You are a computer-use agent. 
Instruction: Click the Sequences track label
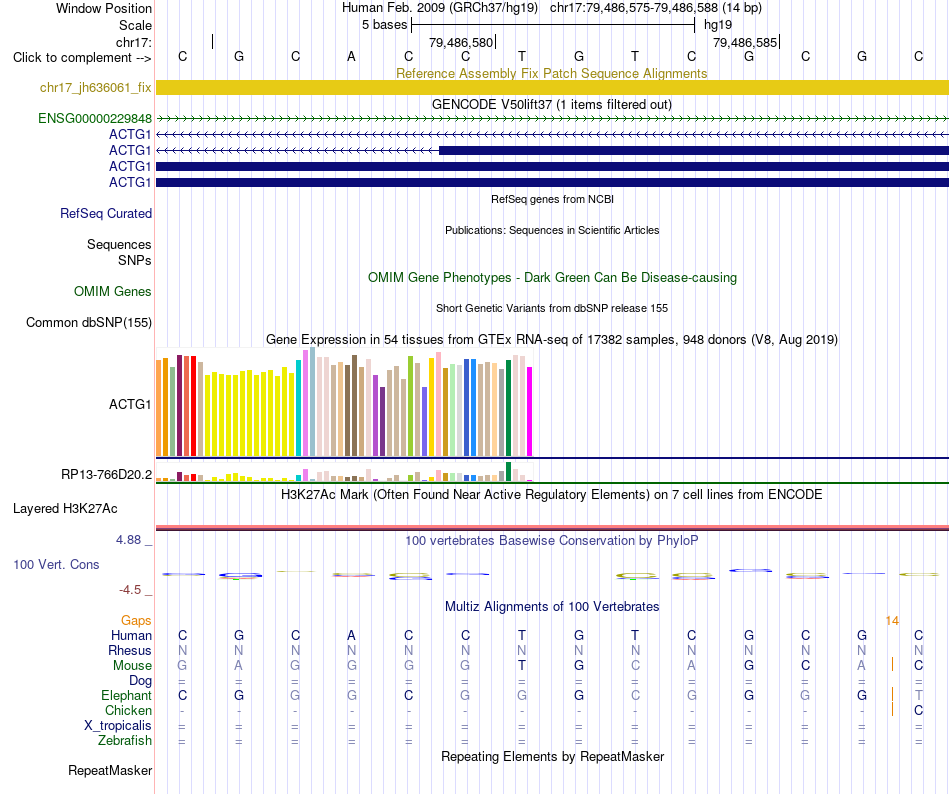pos(119,245)
